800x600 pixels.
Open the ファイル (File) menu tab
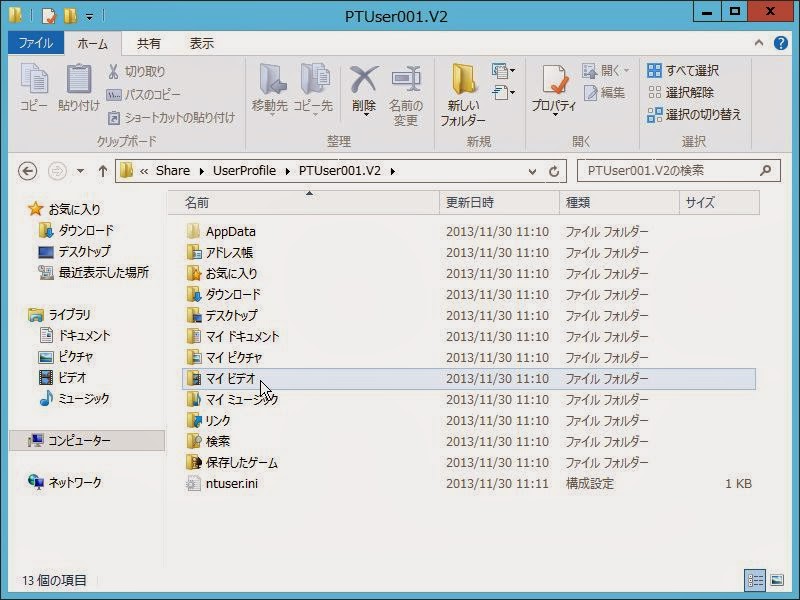(36, 43)
